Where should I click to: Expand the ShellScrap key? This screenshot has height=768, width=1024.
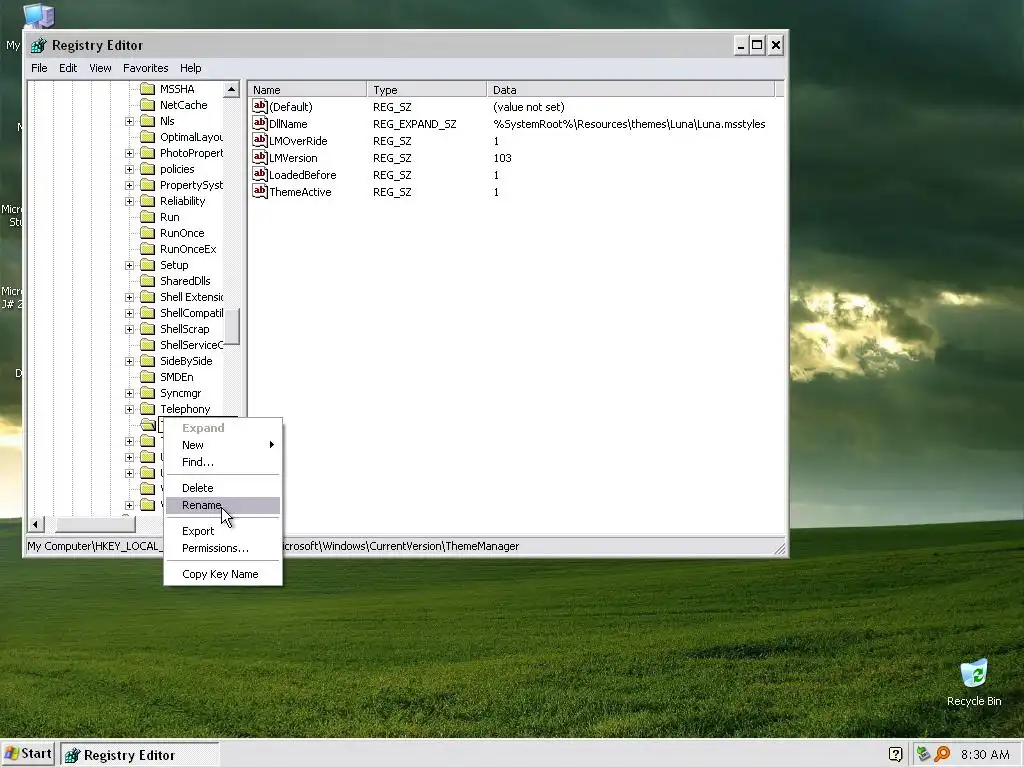[129, 329]
